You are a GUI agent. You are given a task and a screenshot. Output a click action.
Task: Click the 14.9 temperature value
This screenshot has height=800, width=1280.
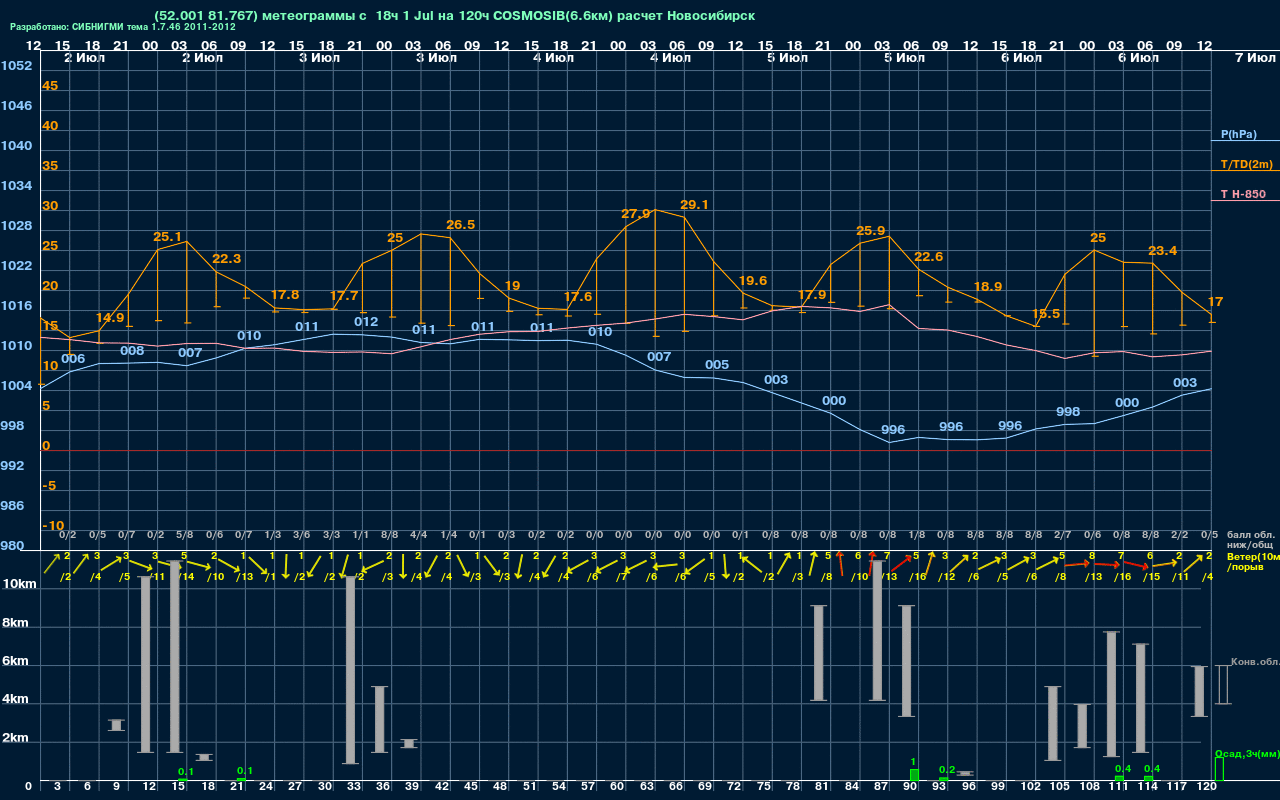110,318
